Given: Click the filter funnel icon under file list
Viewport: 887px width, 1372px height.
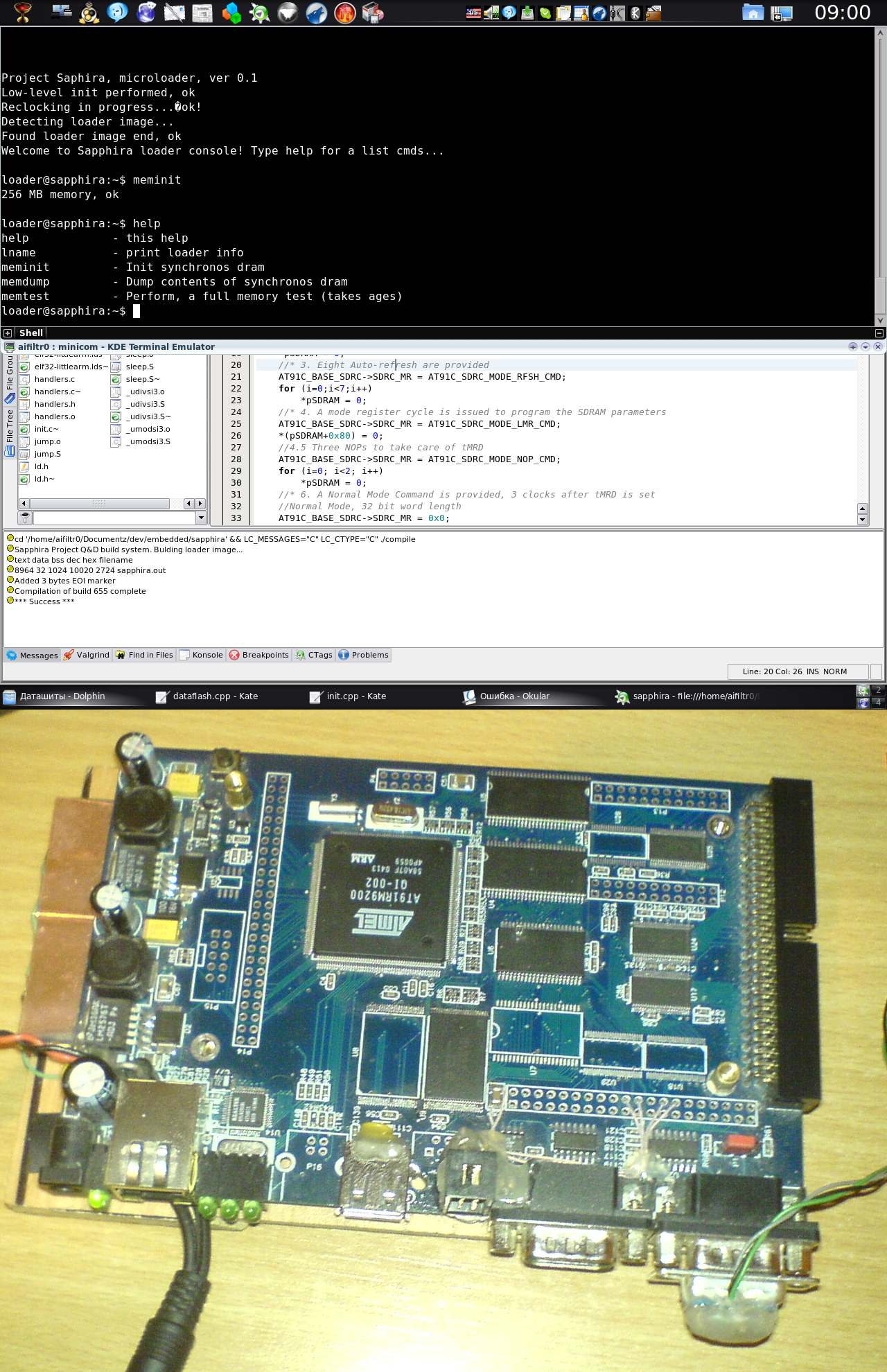Looking at the screenshot, I should tap(25, 518).
